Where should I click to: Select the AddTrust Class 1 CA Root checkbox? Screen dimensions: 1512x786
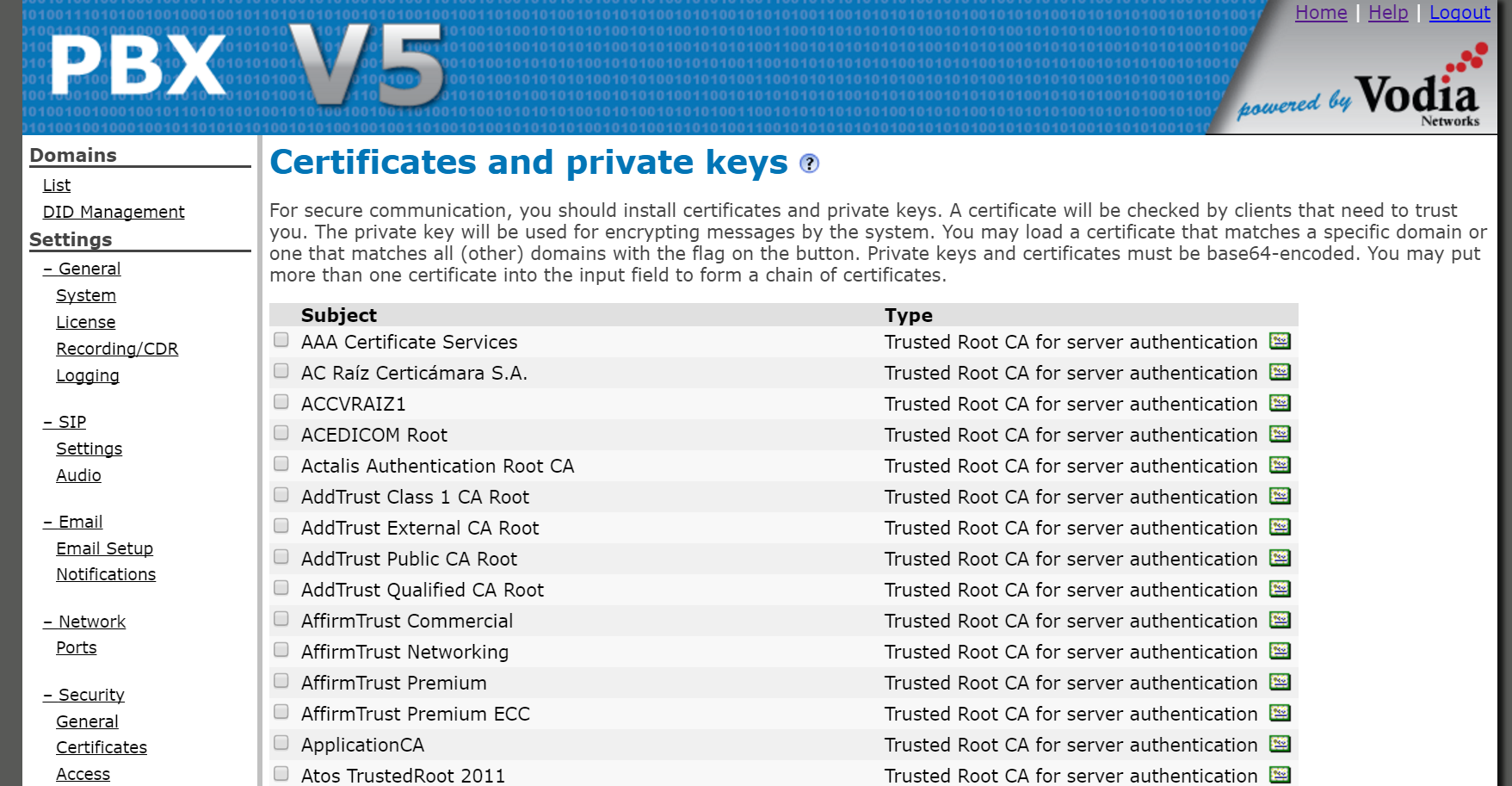point(281,495)
